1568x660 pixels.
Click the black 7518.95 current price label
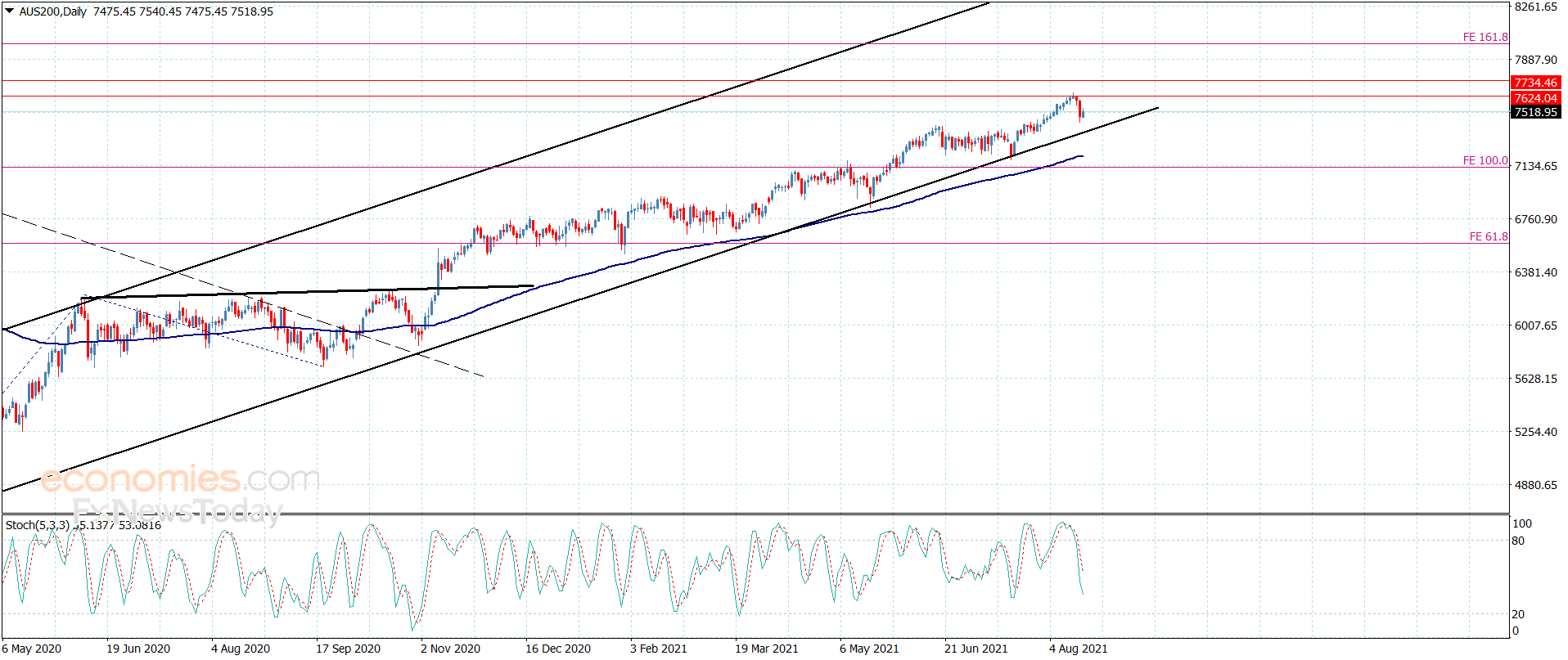coord(1535,112)
